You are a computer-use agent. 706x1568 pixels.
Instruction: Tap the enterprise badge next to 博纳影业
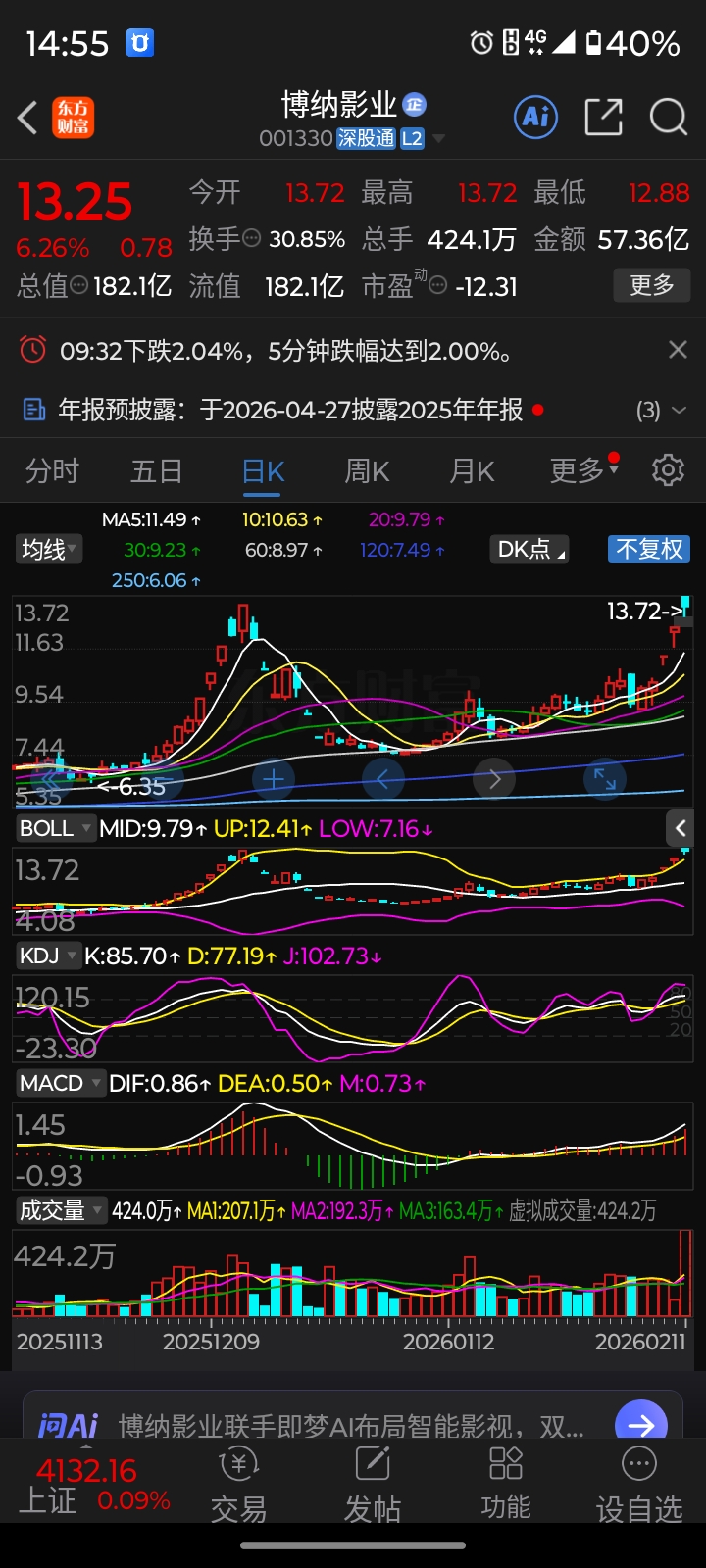pyautogui.click(x=415, y=104)
